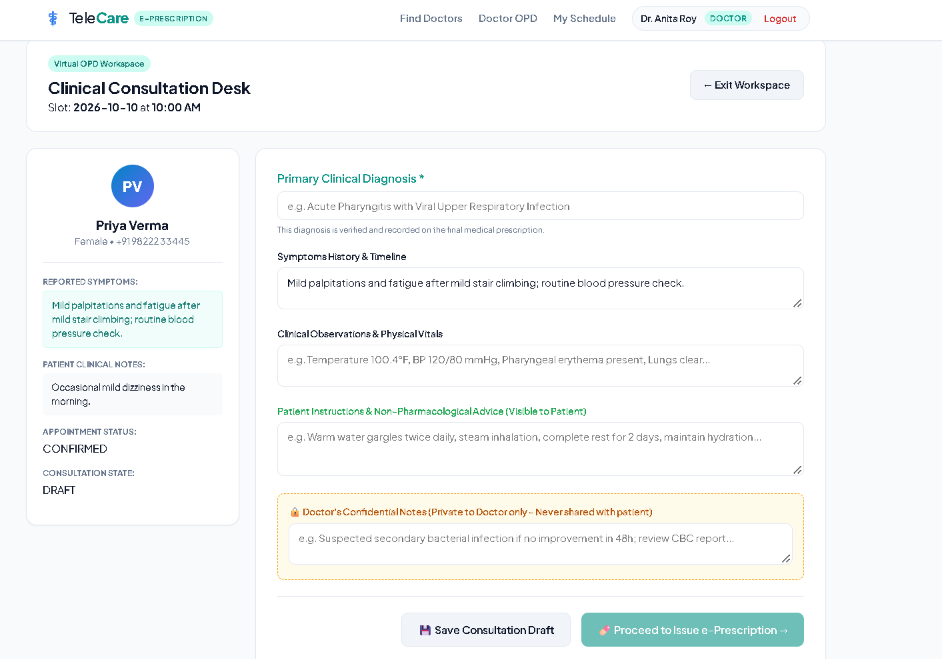Click CONFIRMED appointment status
Viewport: 942px width, 659px height.
pos(74,449)
